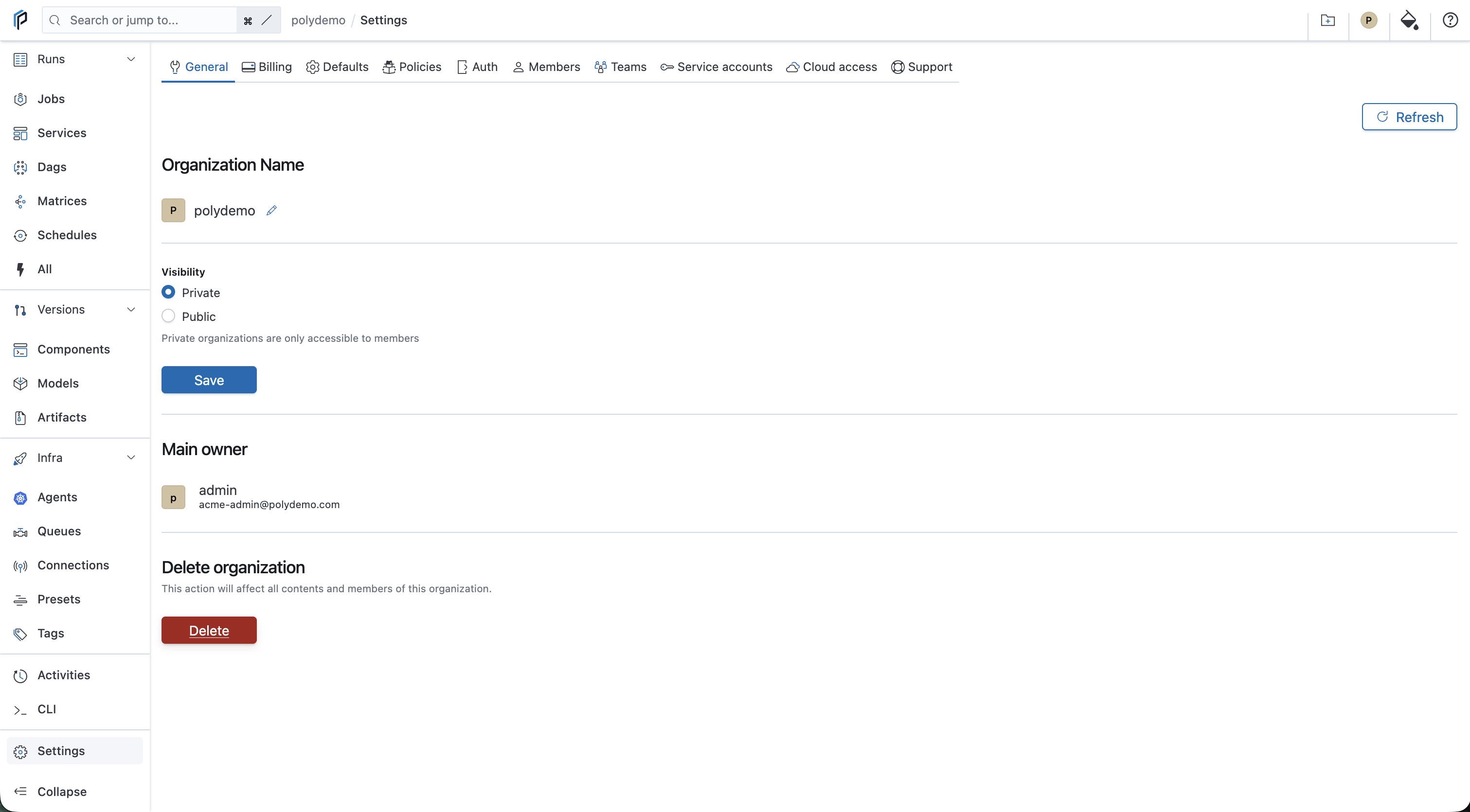The width and height of the screenshot is (1470, 812).
Task: Click the Matrices sidebar icon
Action: (x=20, y=201)
